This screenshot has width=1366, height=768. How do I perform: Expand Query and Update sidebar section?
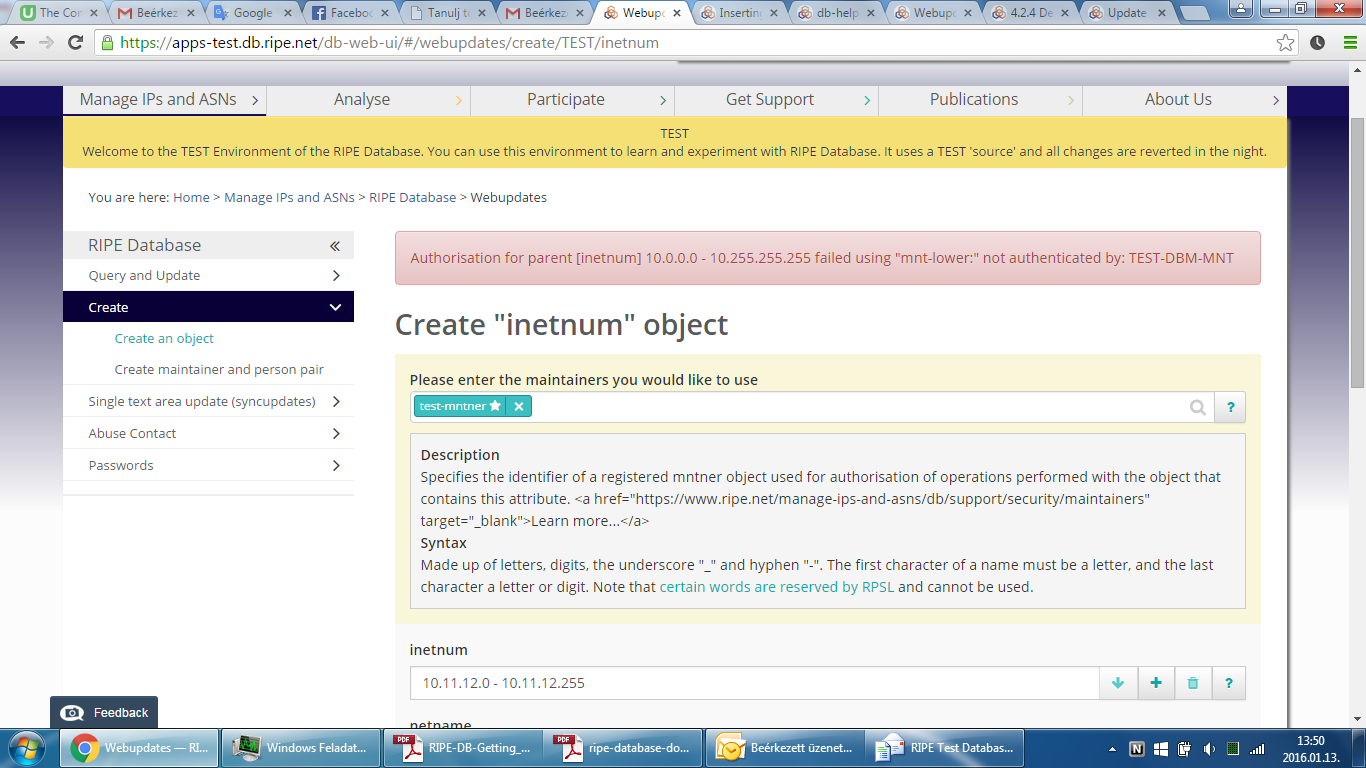click(208, 275)
